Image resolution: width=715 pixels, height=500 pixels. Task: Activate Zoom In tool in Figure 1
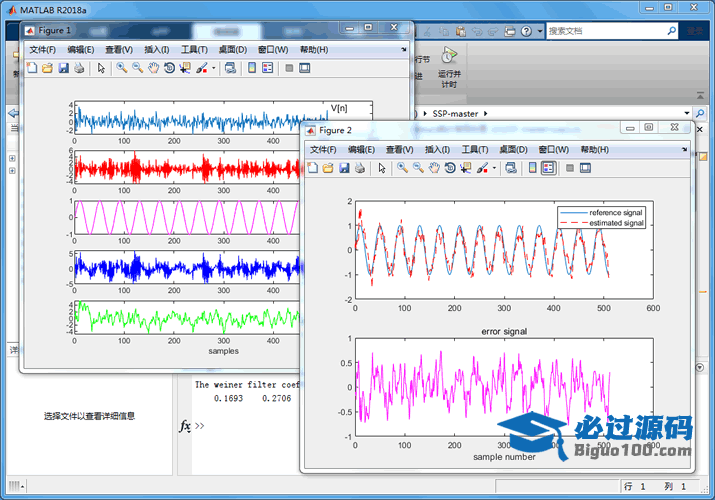coord(122,68)
